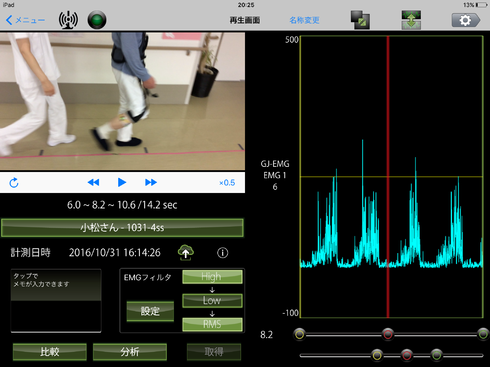Tap the dimmed 取得 button
Screen dimensions: 490x367
[214, 352]
